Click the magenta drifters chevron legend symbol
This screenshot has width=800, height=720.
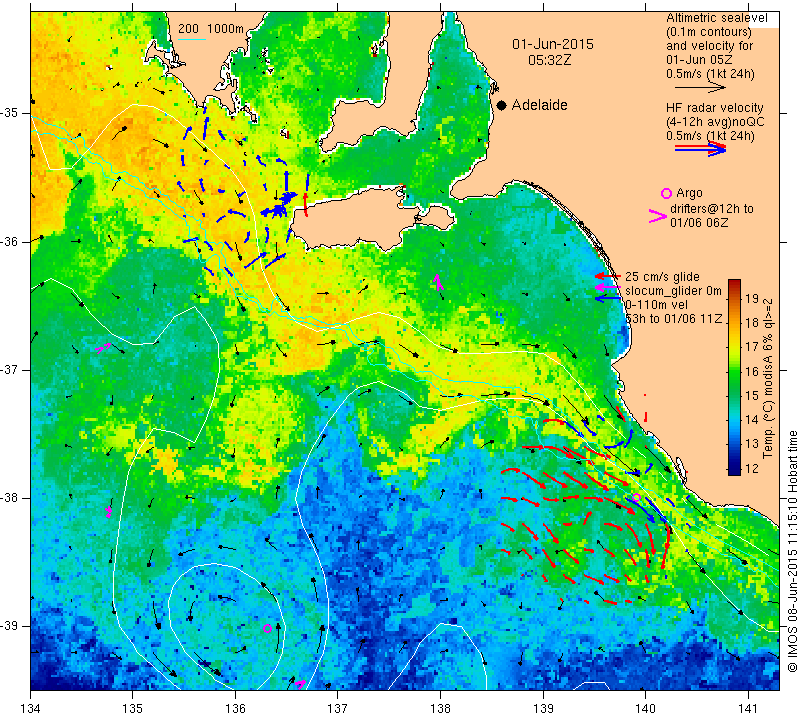pos(657,216)
